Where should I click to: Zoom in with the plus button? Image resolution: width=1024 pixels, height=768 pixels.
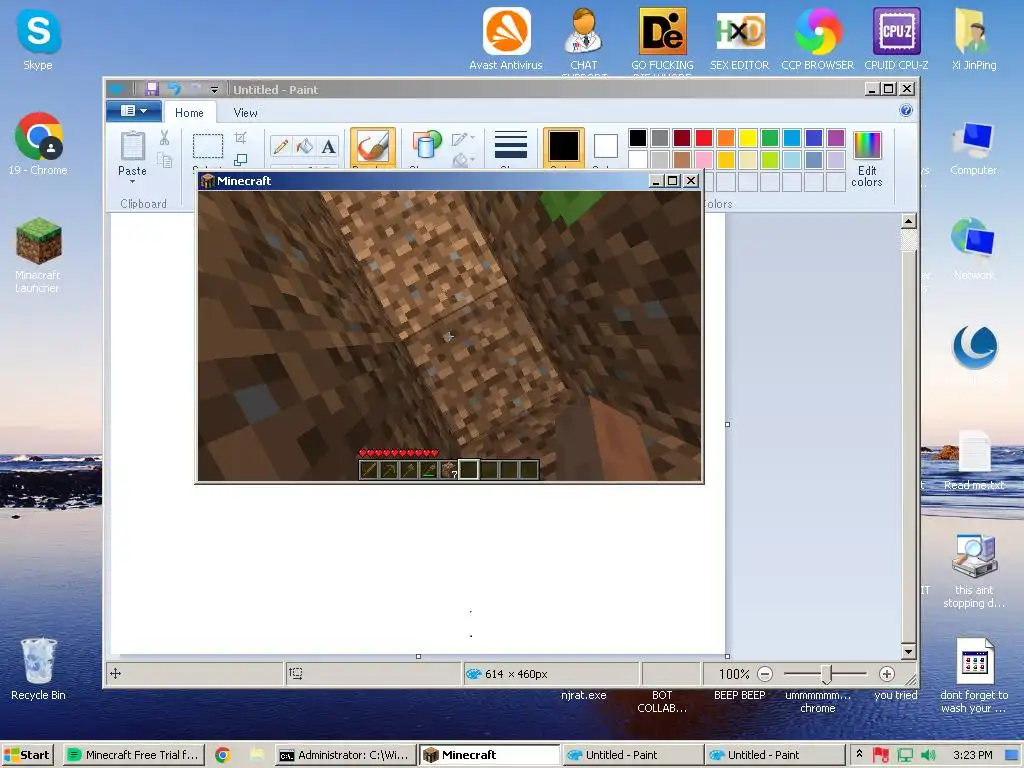[886, 674]
